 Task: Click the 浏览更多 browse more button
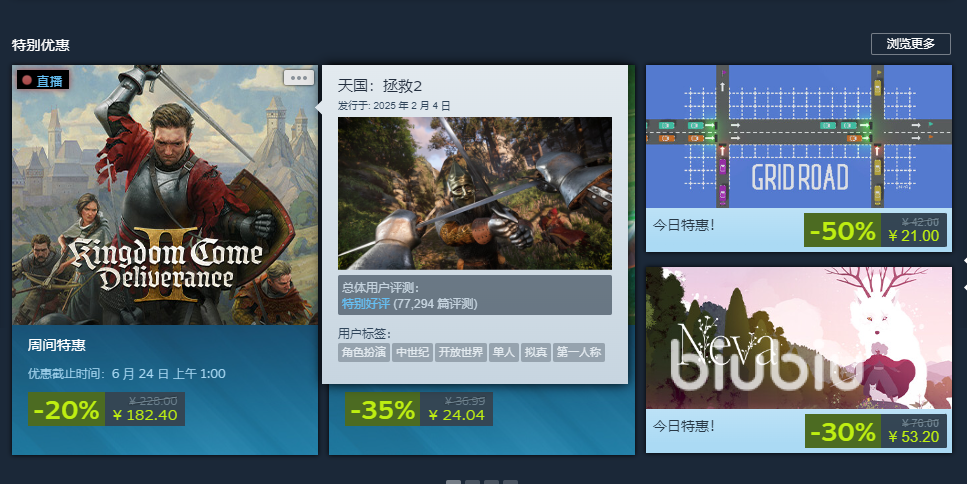(910, 44)
